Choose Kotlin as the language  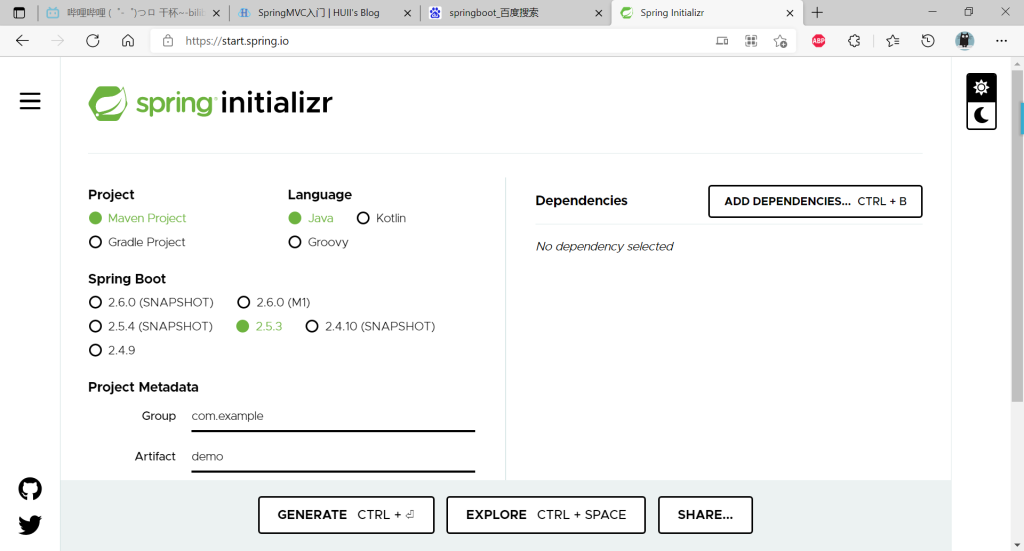(x=363, y=218)
